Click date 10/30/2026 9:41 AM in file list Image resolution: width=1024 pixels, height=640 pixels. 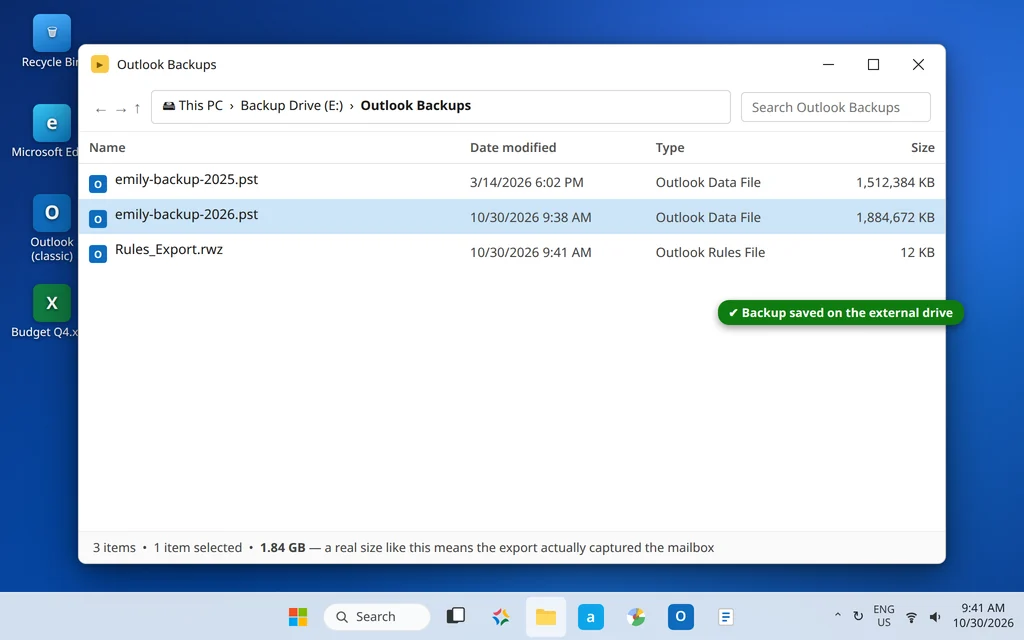(530, 253)
